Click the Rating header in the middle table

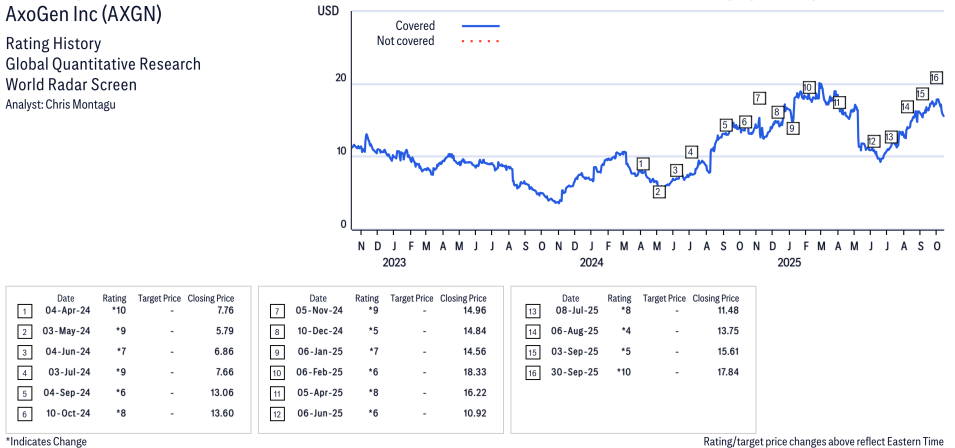coord(367,298)
